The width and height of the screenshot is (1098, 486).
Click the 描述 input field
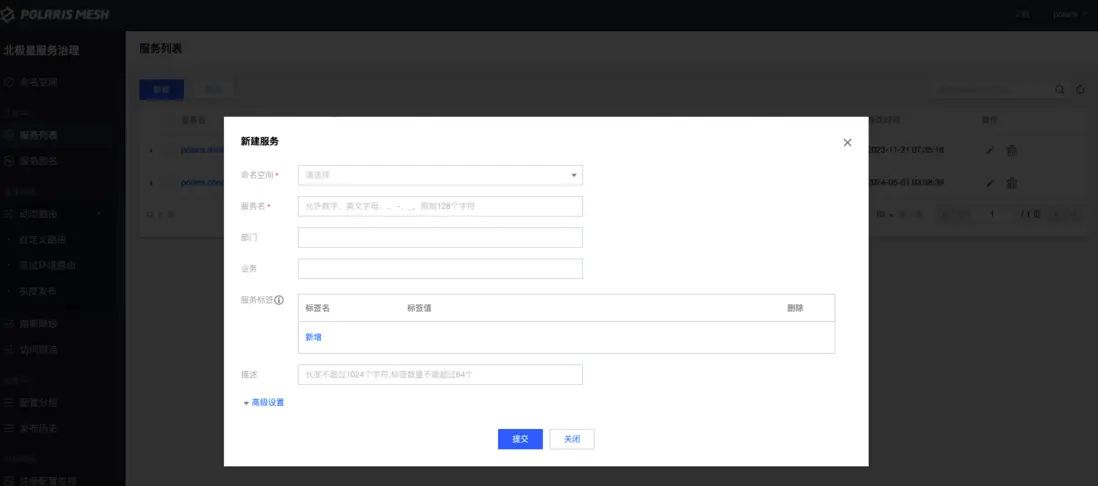(440, 375)
